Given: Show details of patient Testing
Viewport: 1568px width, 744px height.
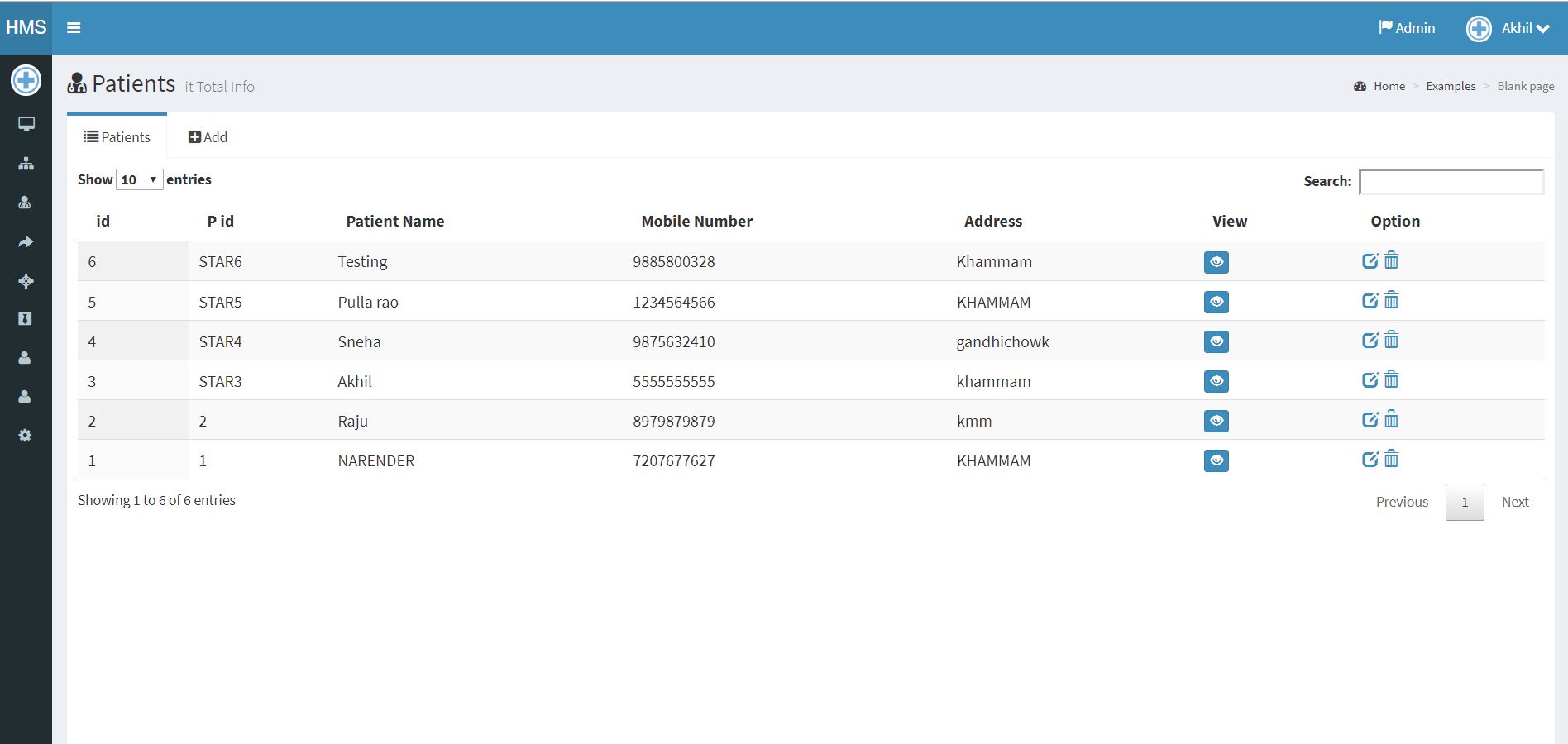Looking at the screenshot, I should click(1216, 262).
